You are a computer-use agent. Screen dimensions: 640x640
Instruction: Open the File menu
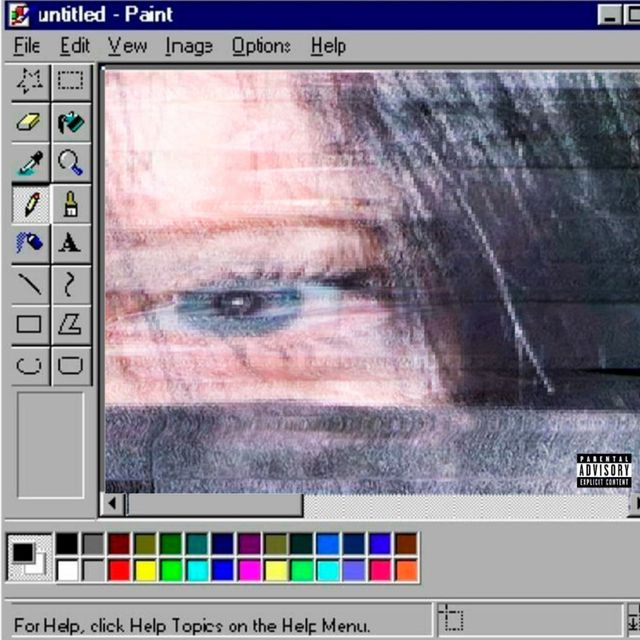click(27, 46)
